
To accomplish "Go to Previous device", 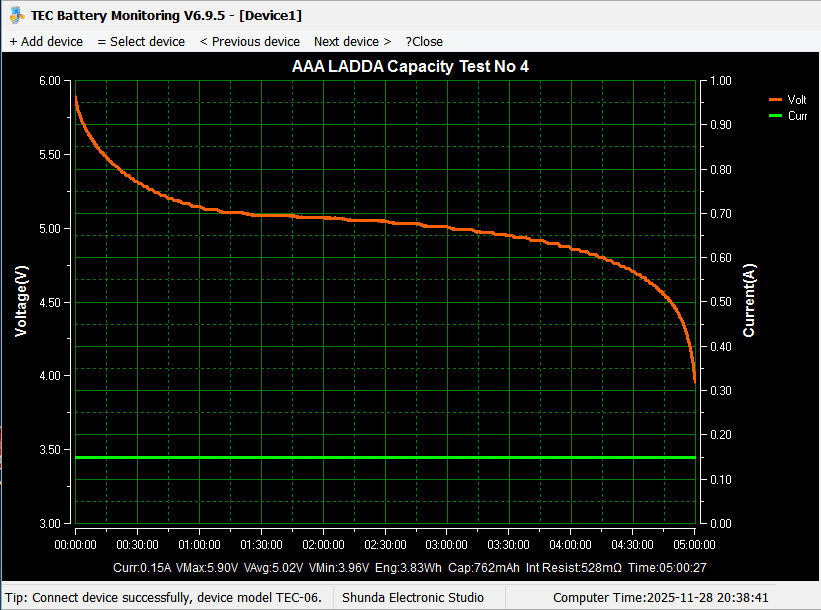I will pos(249,41).
